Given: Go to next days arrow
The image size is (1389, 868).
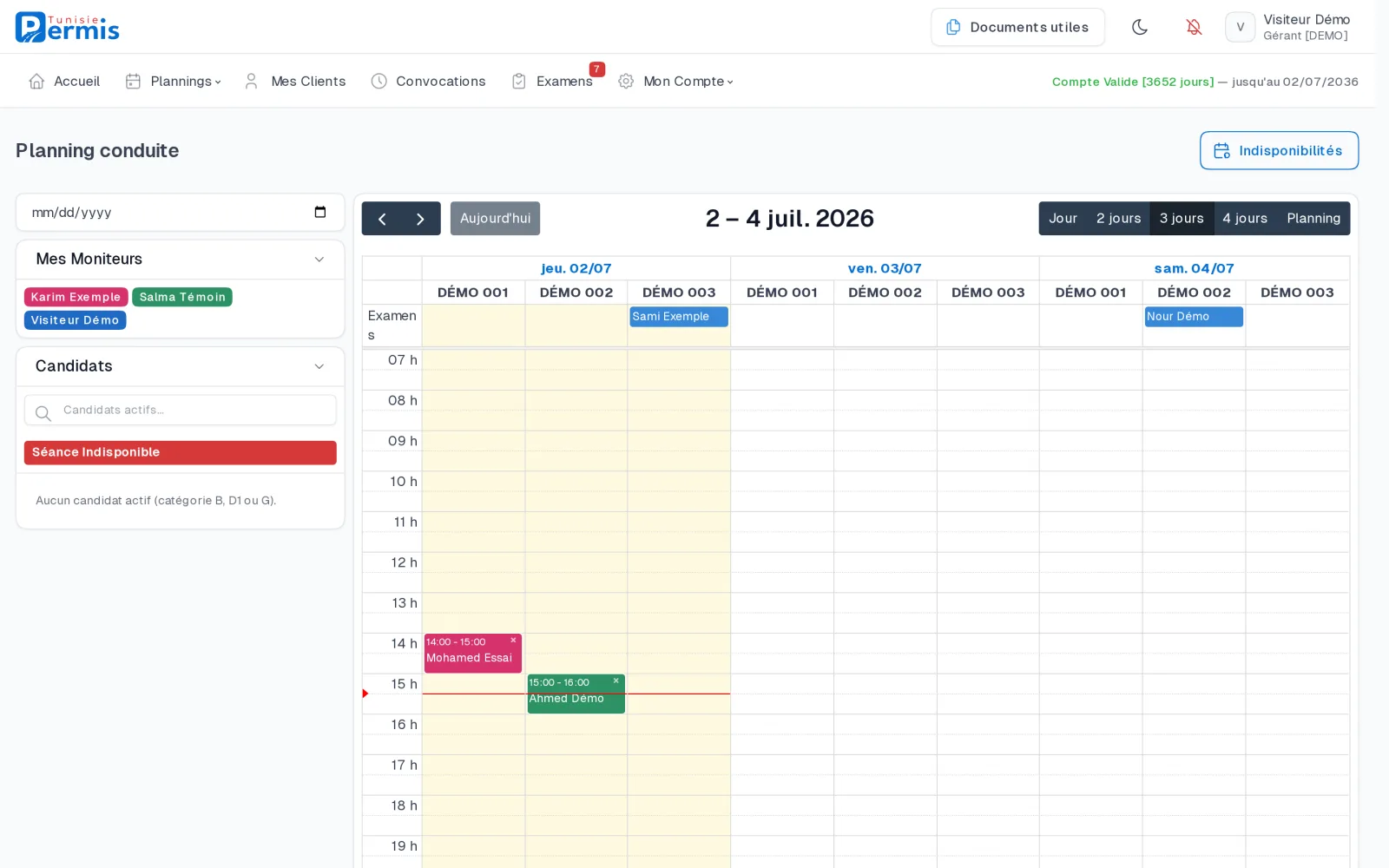Looking at the screenshot, I should point(420,219).
